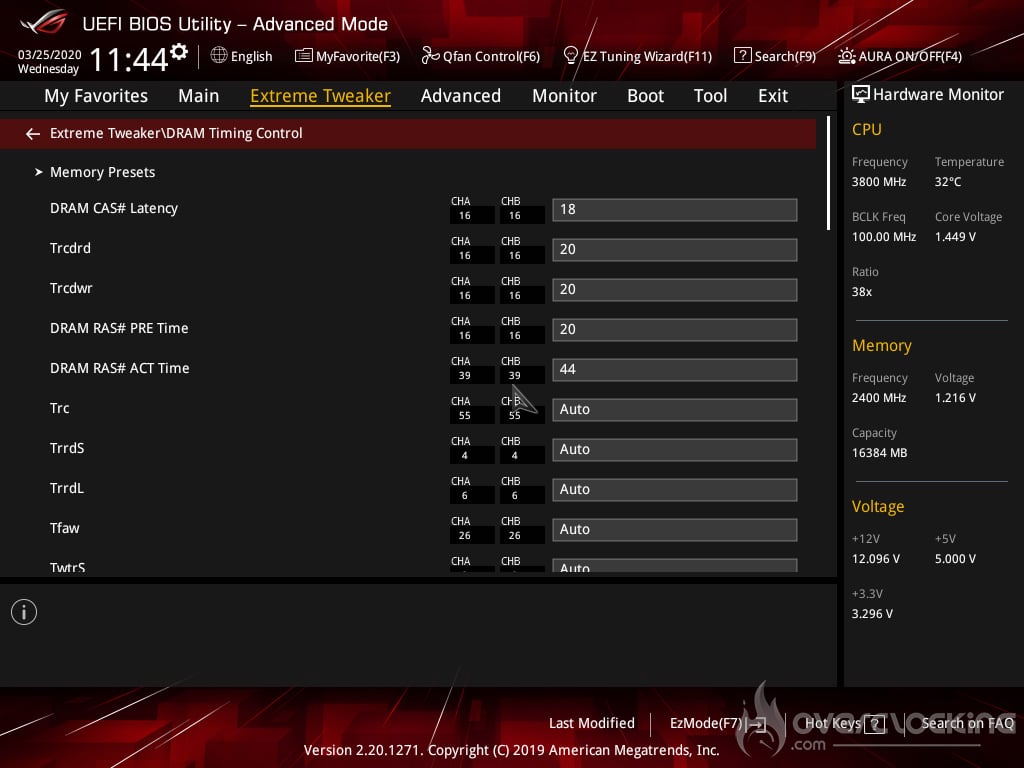Image resolution: width=1024 pixels, height=768 pixels.
Task: Click the Hot Keys question mark icon
Action: [x=874, y=724]
